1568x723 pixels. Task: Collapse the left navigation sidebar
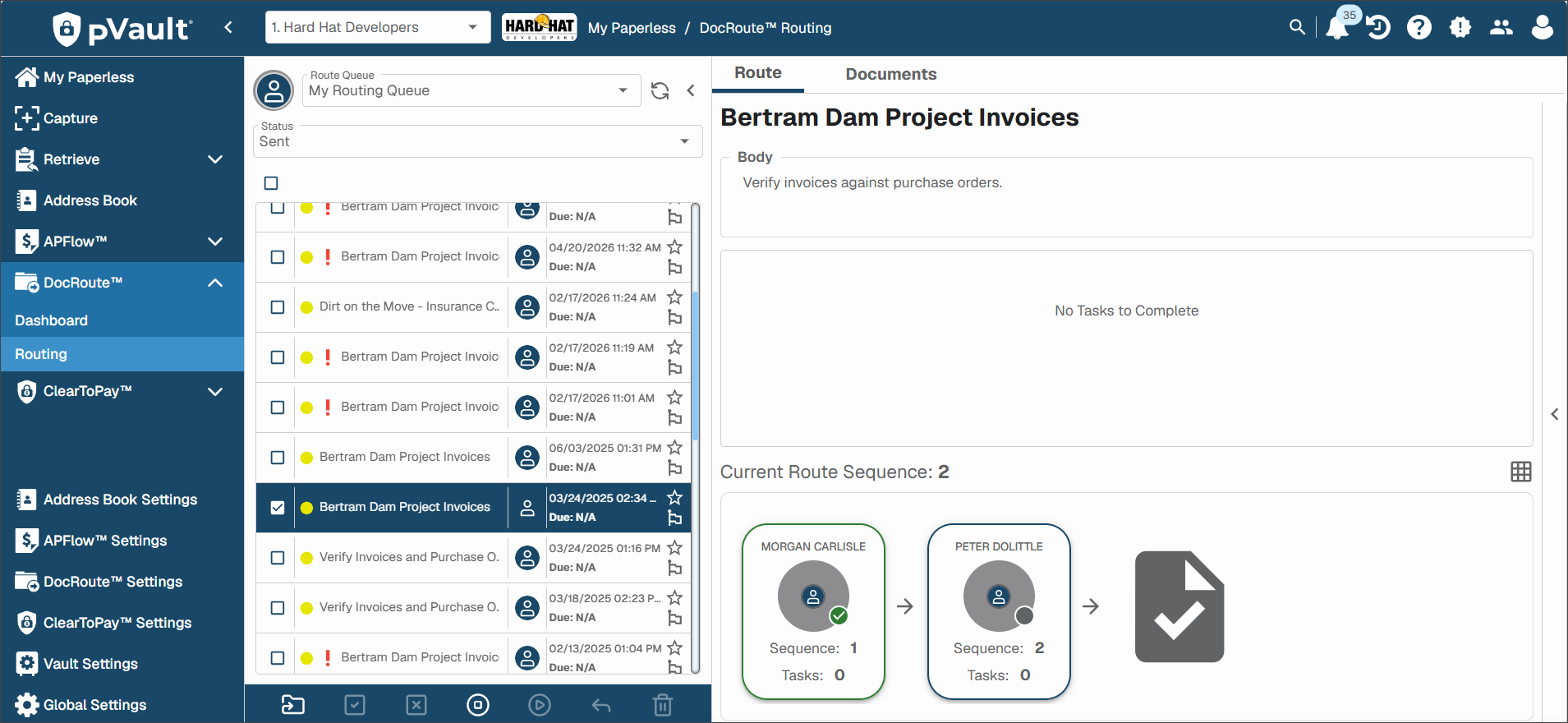click(x=228, y=27)
